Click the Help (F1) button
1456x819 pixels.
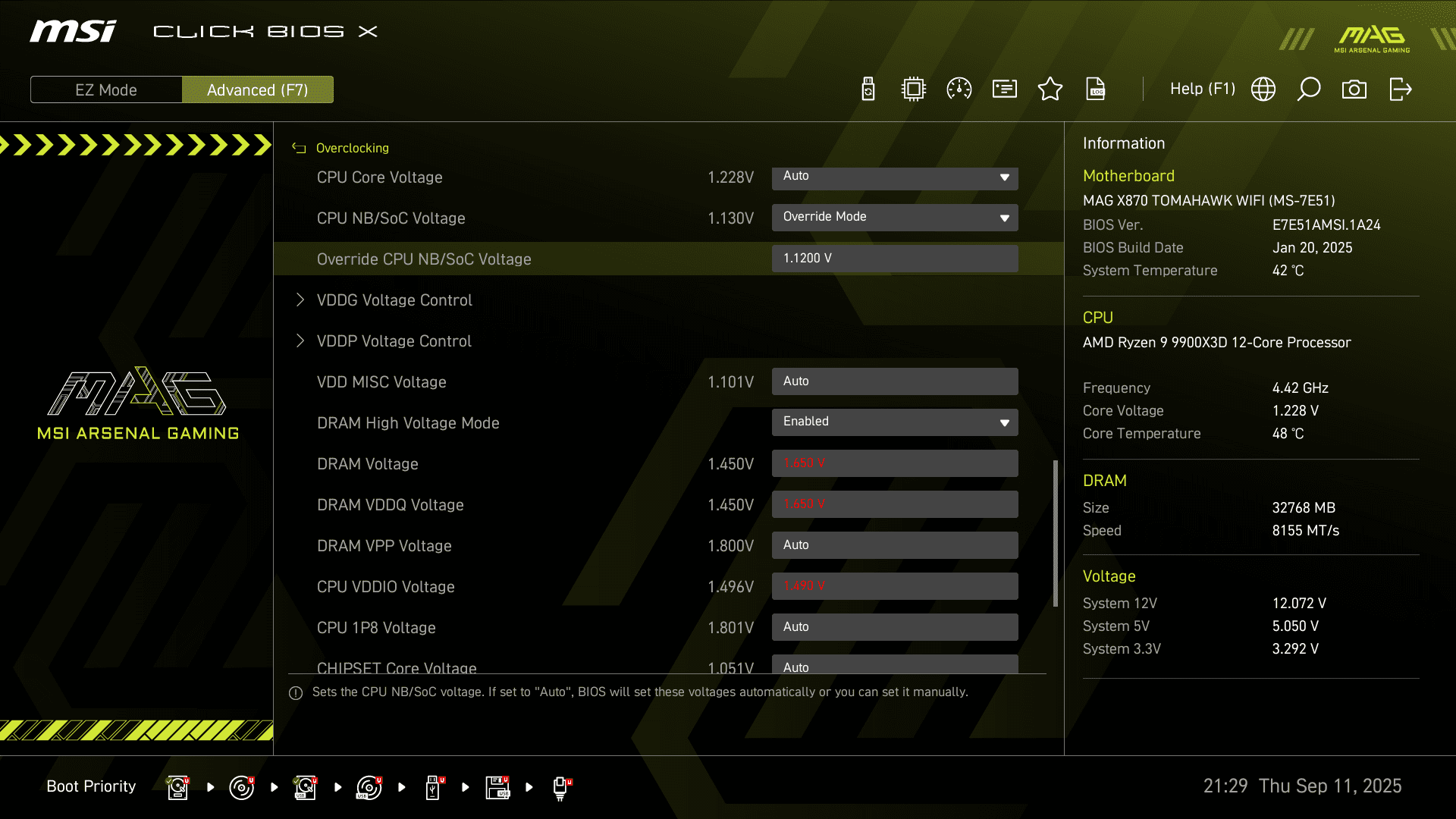(x=1202, y=89)
